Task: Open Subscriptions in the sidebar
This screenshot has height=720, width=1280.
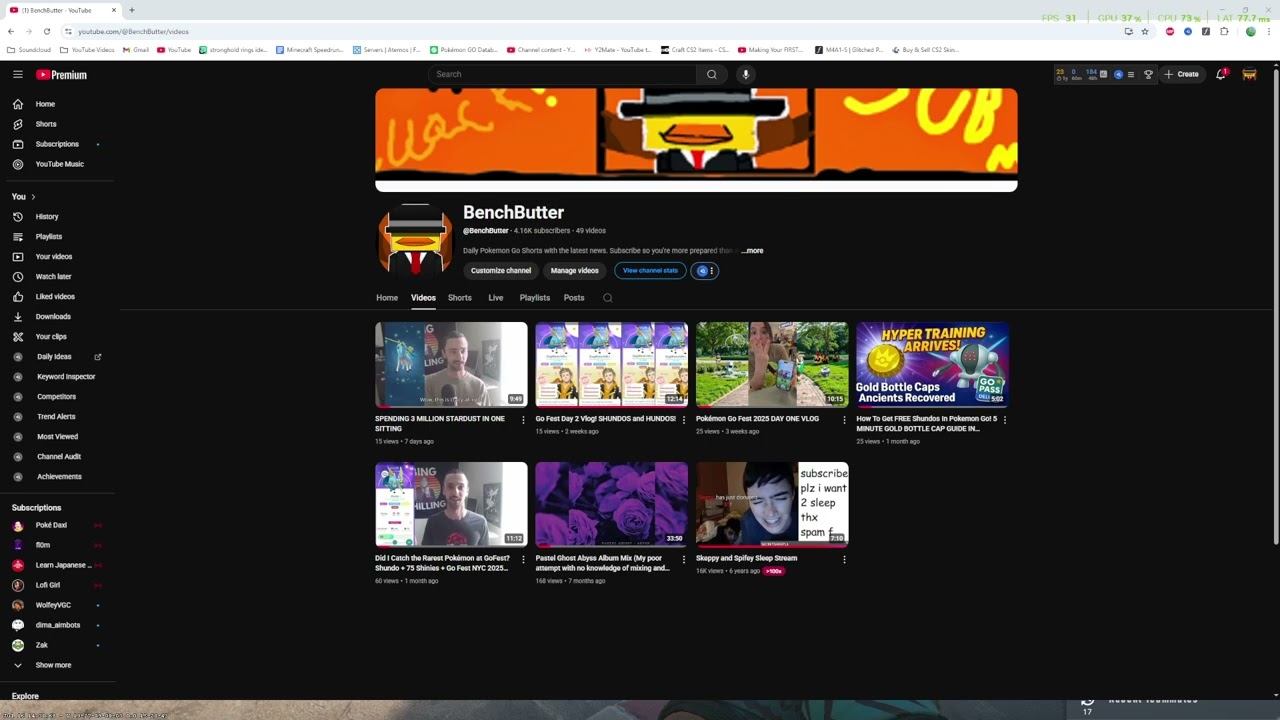Action: click(x=57, y=144)
